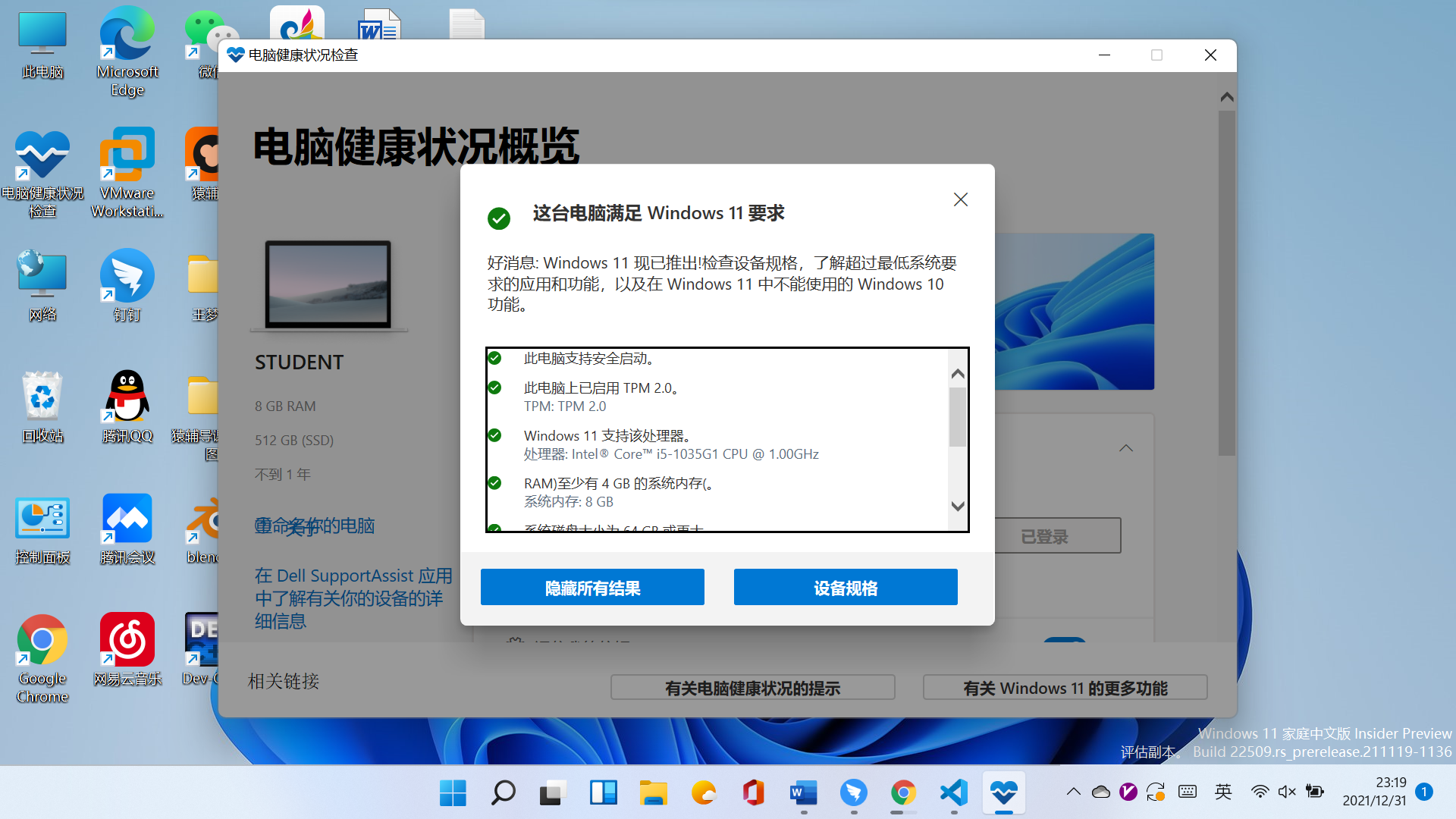This screenshot has width=1456, height=819.
Task: Show hidden tray icons chevron
Action: [1073, 792]
